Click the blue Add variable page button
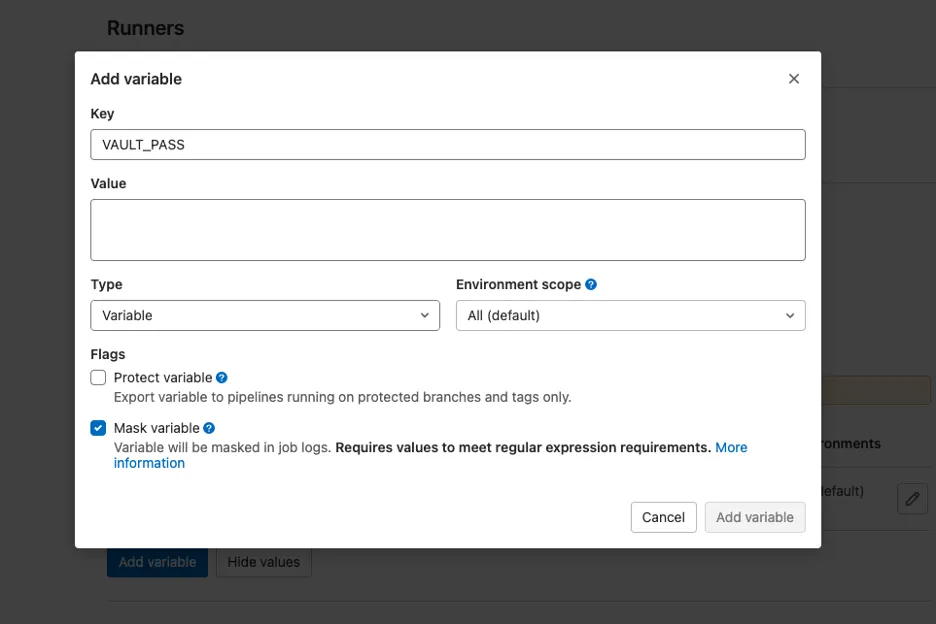936x624 pixels. tap(157, 562)
